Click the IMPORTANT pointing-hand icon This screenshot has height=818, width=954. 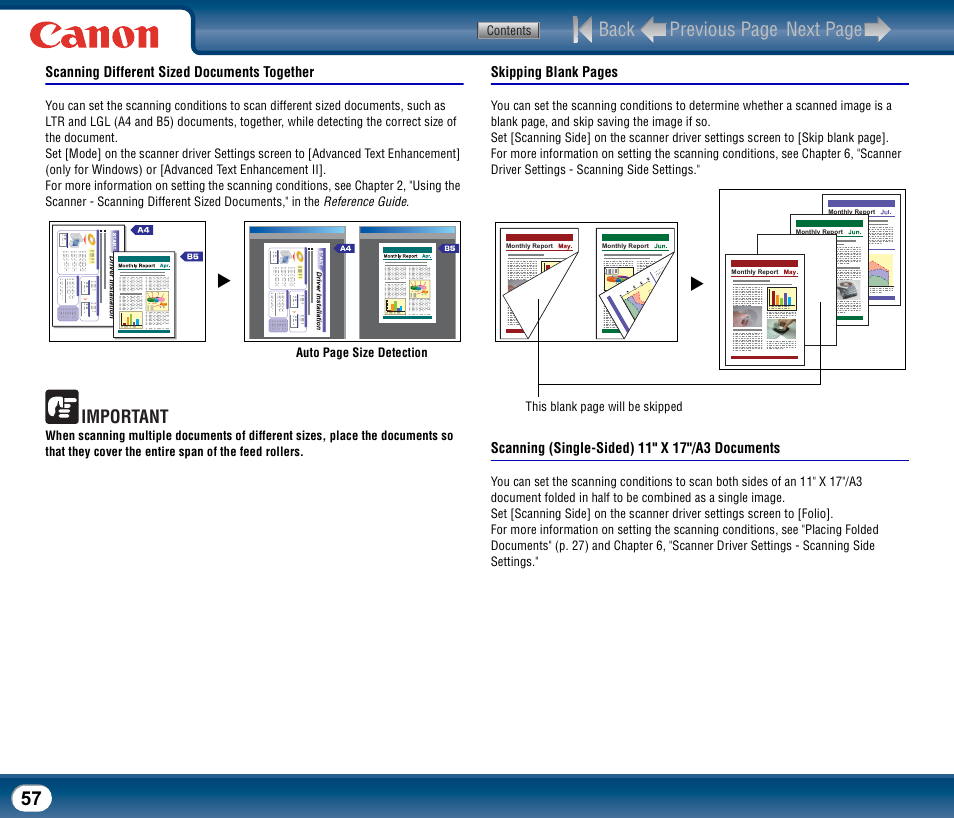click(x=62, y=407)
